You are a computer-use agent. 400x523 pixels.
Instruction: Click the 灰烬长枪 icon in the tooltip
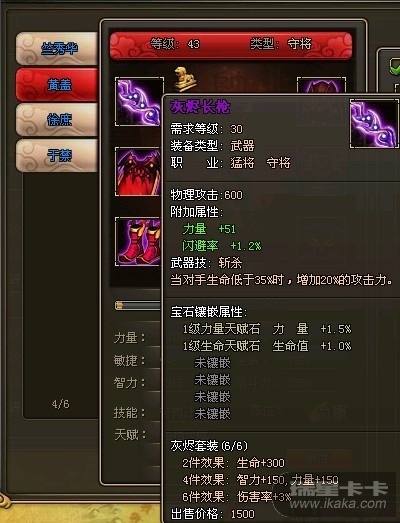coord(374,123)
